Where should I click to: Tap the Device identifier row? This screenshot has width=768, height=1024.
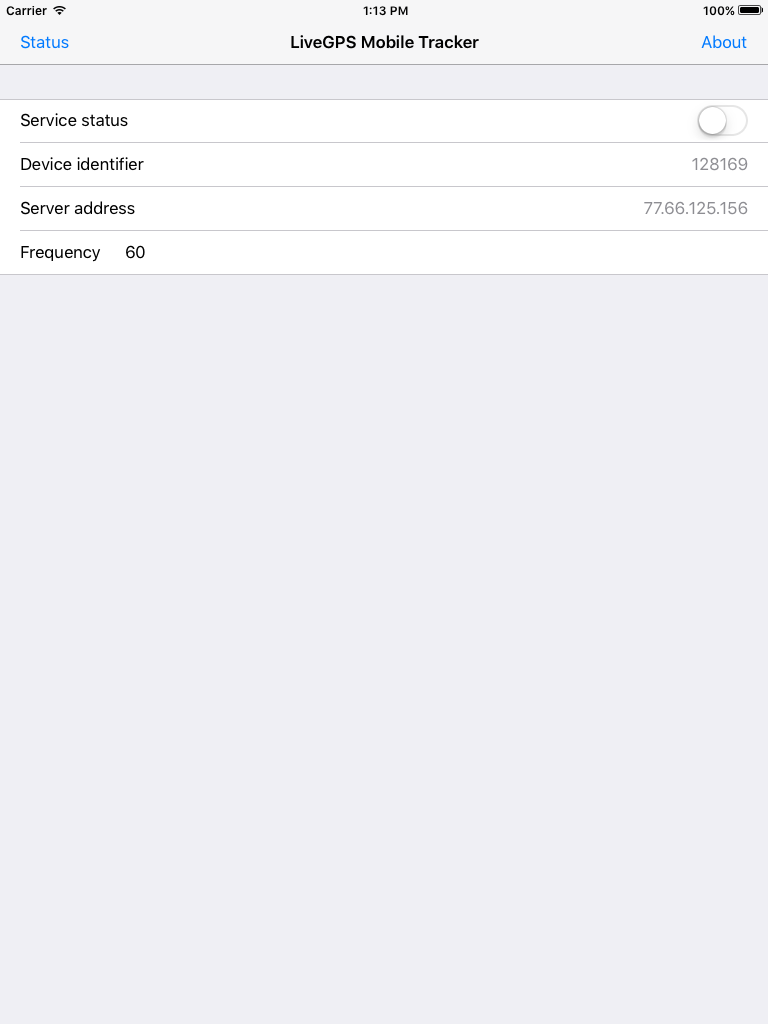(x=384, y=164)
